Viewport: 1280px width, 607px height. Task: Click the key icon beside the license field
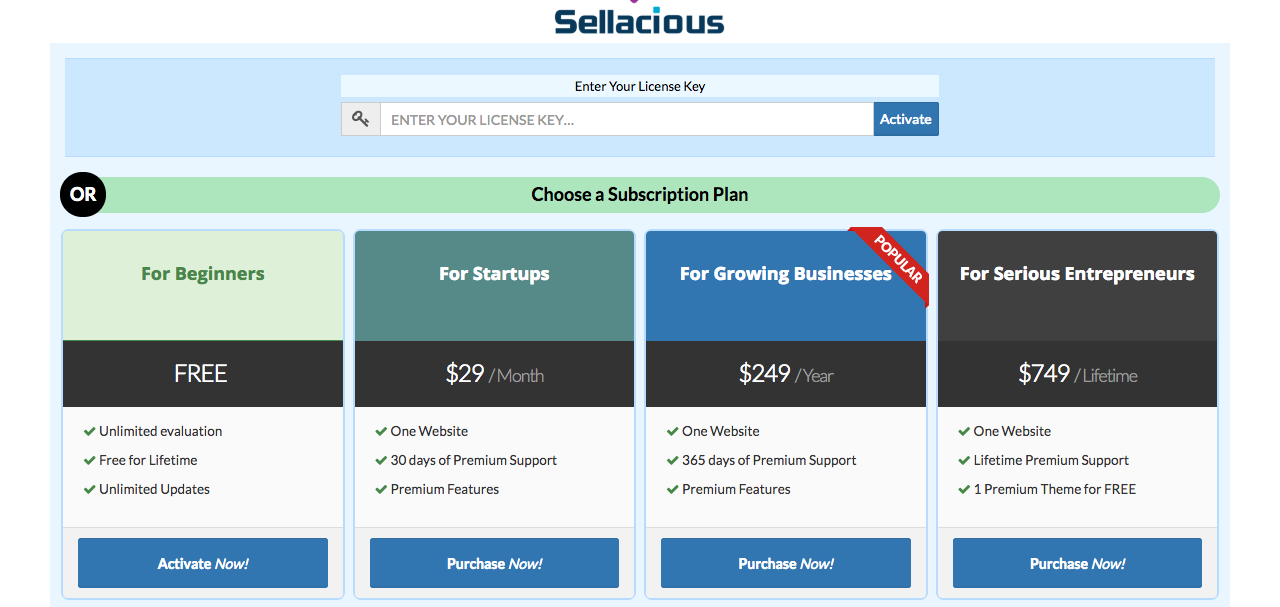(361, 119)
